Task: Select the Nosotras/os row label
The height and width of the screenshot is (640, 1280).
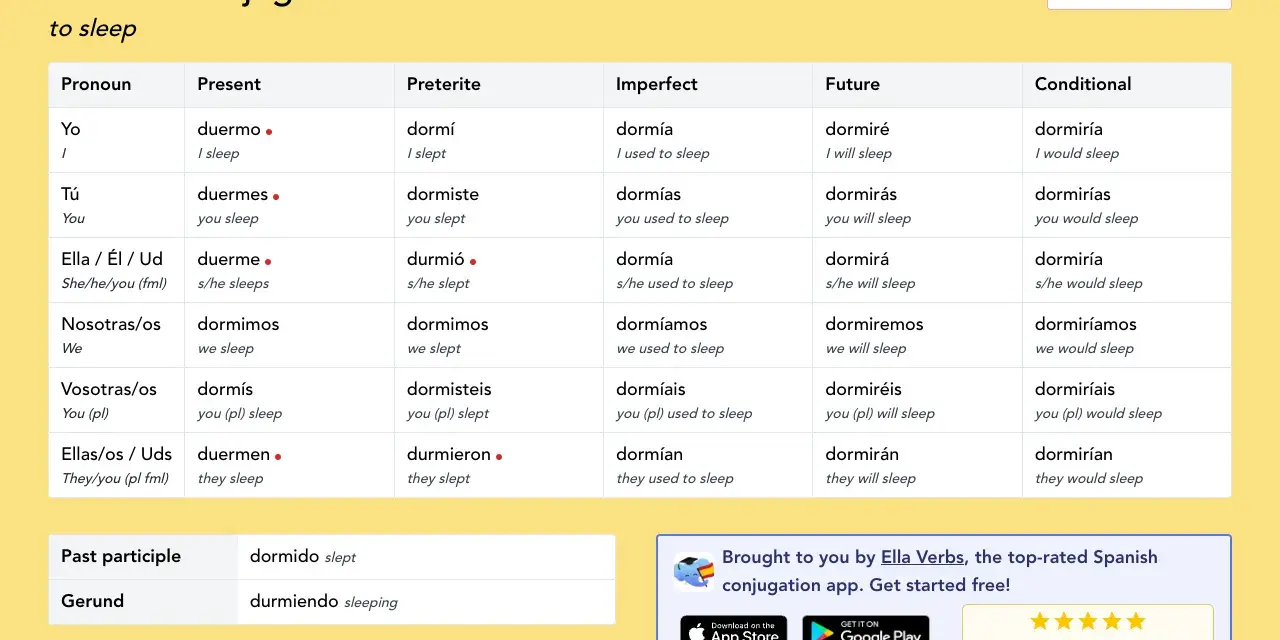Action: click(111, 324)
